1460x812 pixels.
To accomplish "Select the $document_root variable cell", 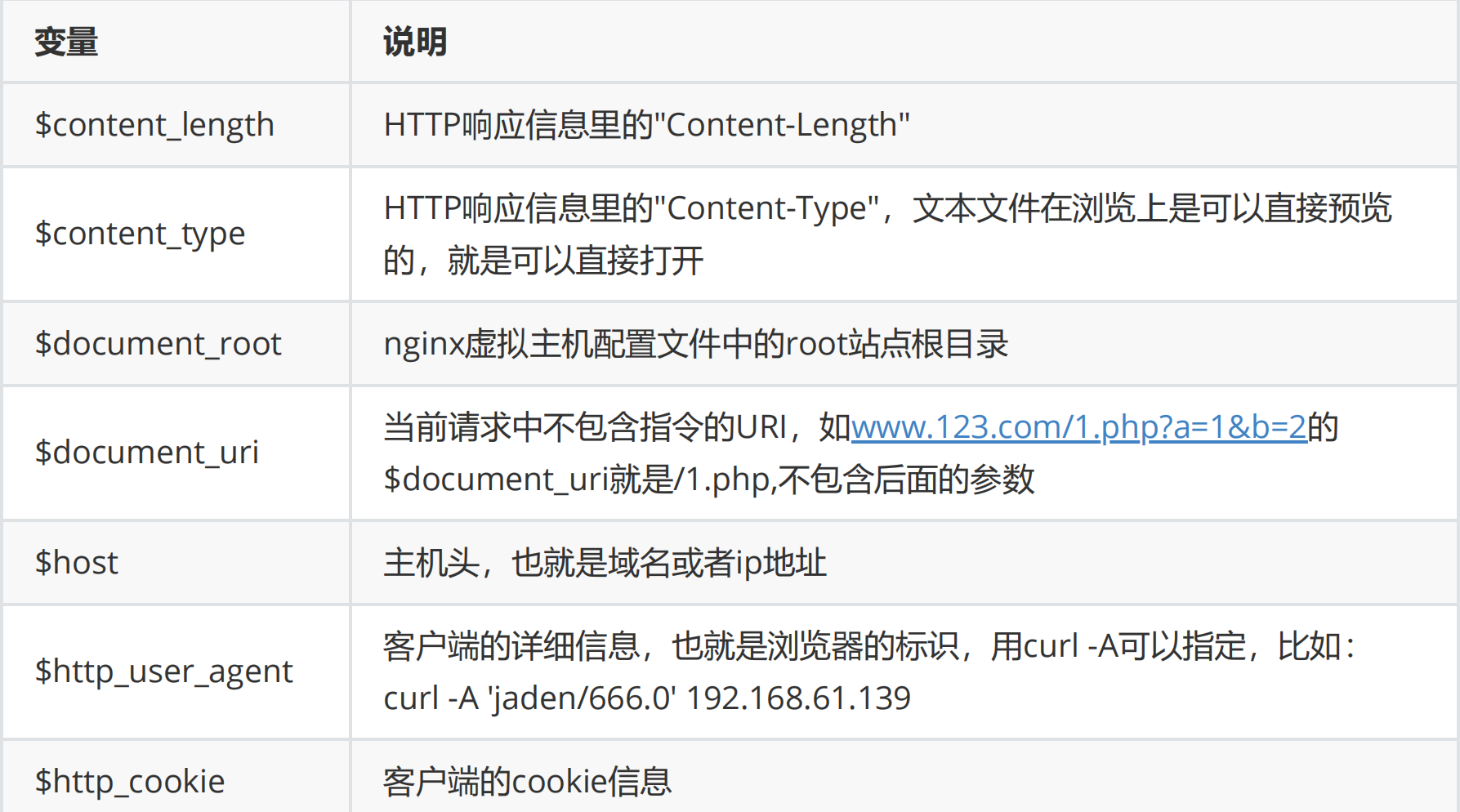I will [158, 344].
